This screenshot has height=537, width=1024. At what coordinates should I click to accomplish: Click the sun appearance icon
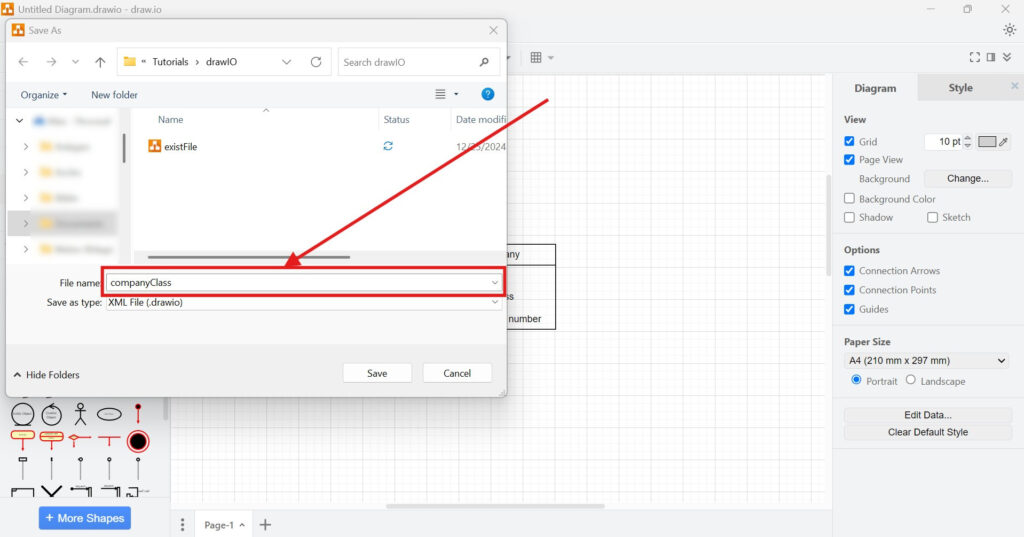[x=1009, y=30]
